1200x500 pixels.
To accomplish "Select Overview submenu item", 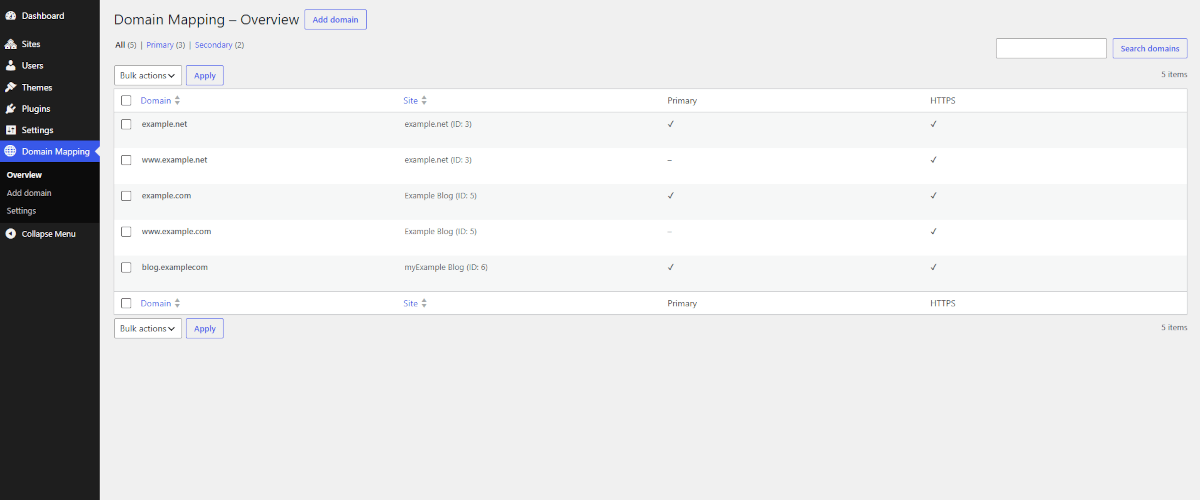I will pyautogui.click(x=24, y=175).
